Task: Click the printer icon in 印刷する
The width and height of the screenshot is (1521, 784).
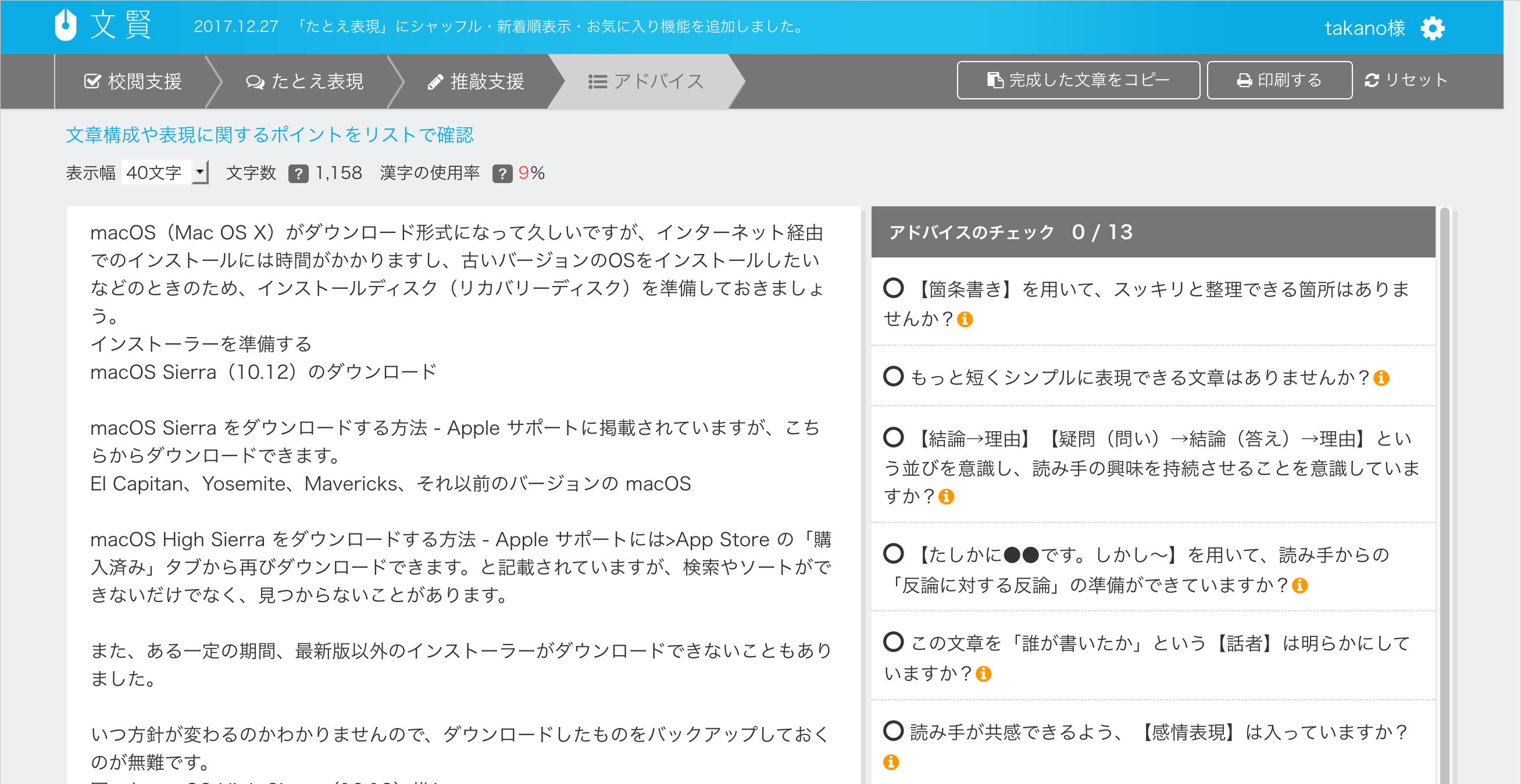Action: point(1244,80)
